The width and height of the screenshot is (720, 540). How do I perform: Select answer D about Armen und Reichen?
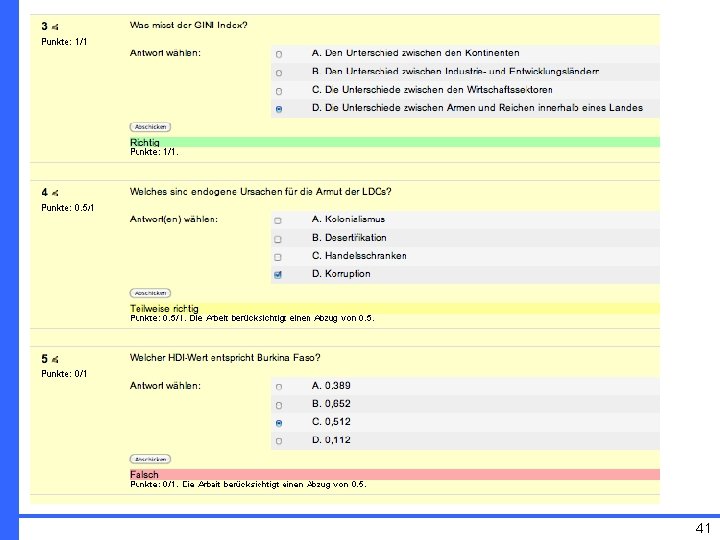[x=279, y=109]
